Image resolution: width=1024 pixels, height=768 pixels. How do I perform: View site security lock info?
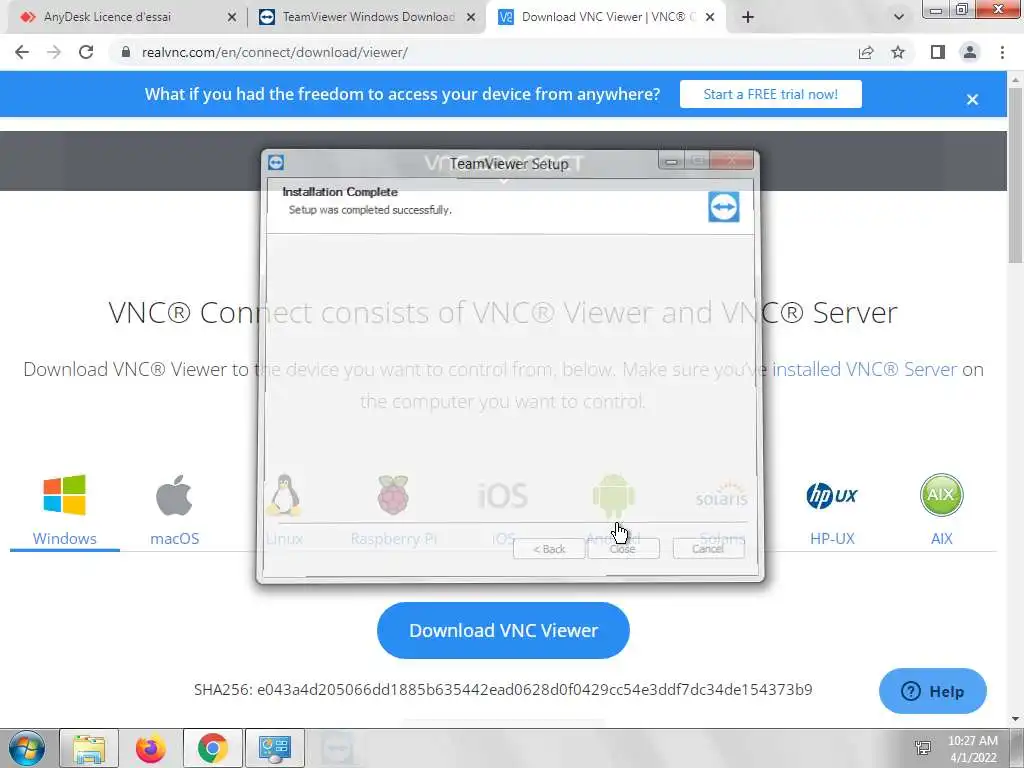[126, 52]
